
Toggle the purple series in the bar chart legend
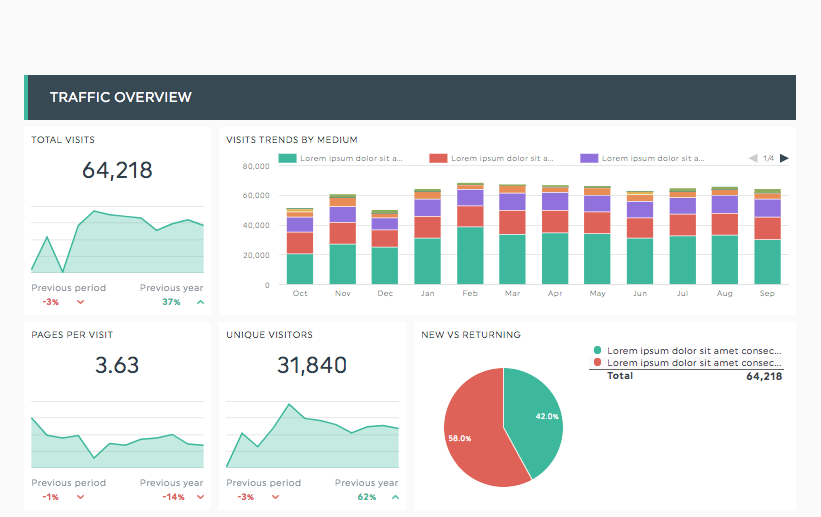tap(641, 158)
